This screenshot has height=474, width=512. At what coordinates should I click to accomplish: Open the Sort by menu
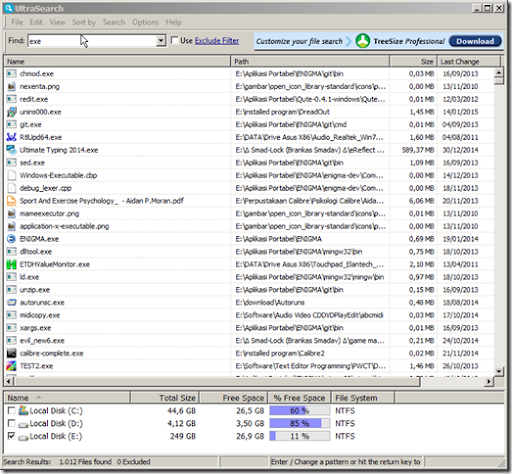[84, 22]
